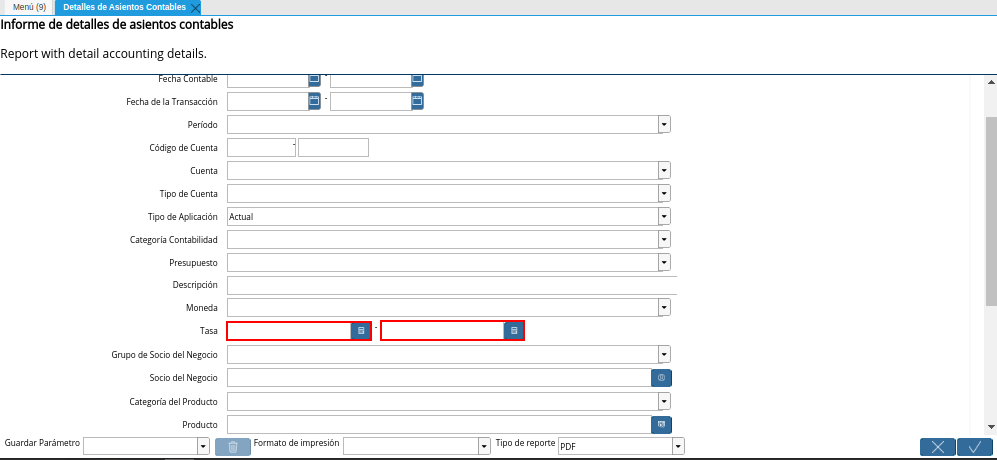Click the vertical scrollbar thumb
The width and height of the screenshot is (997, 460).
point(991,213)
